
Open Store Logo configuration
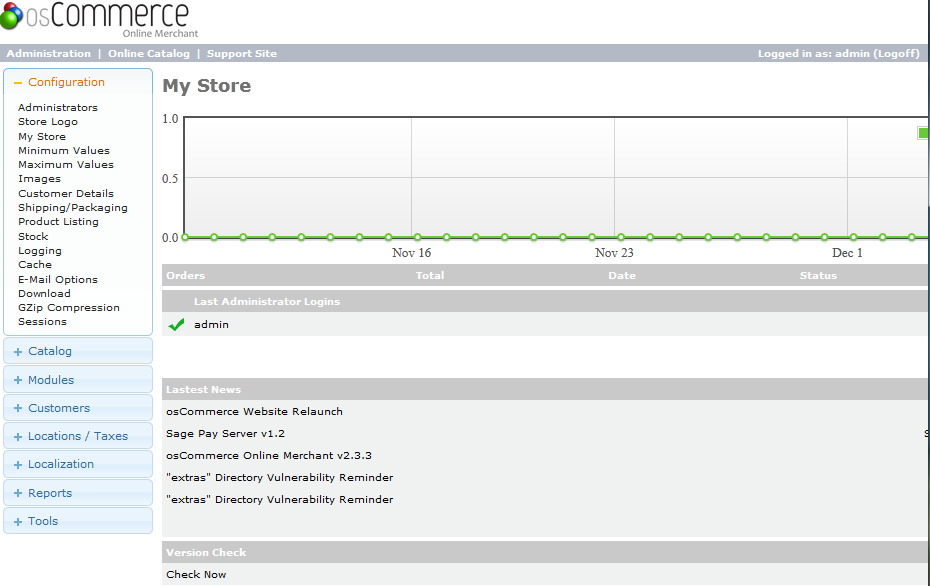47,122
